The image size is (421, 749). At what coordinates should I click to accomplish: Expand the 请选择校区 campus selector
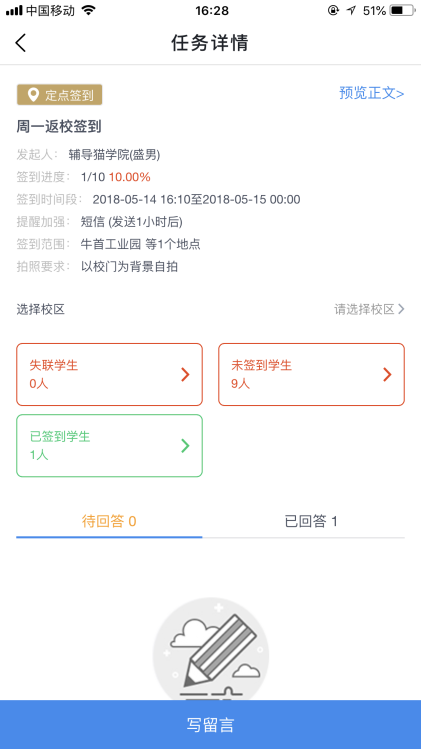[x=369, y=309]
